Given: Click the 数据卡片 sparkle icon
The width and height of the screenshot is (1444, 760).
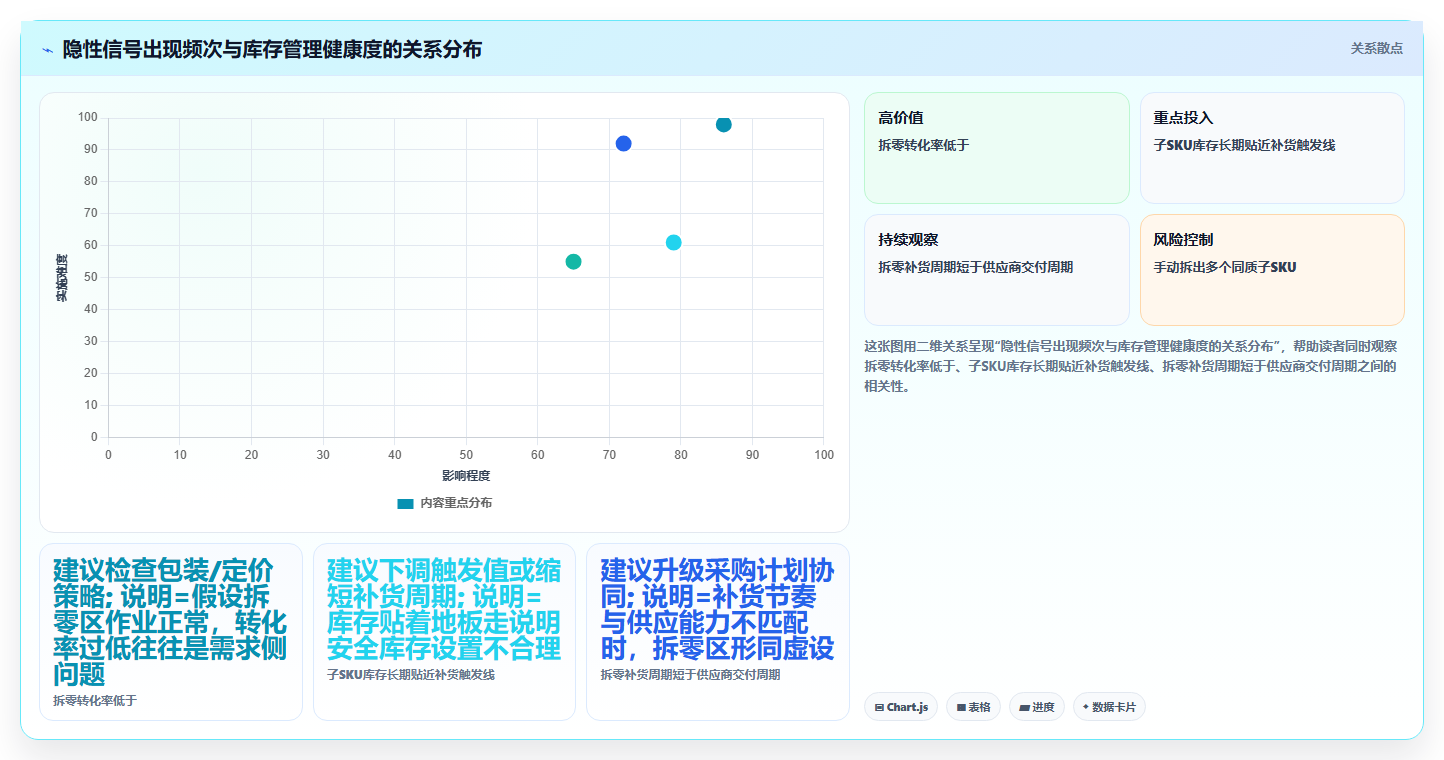Looking at the screenshot, I should pos(1085,706).
